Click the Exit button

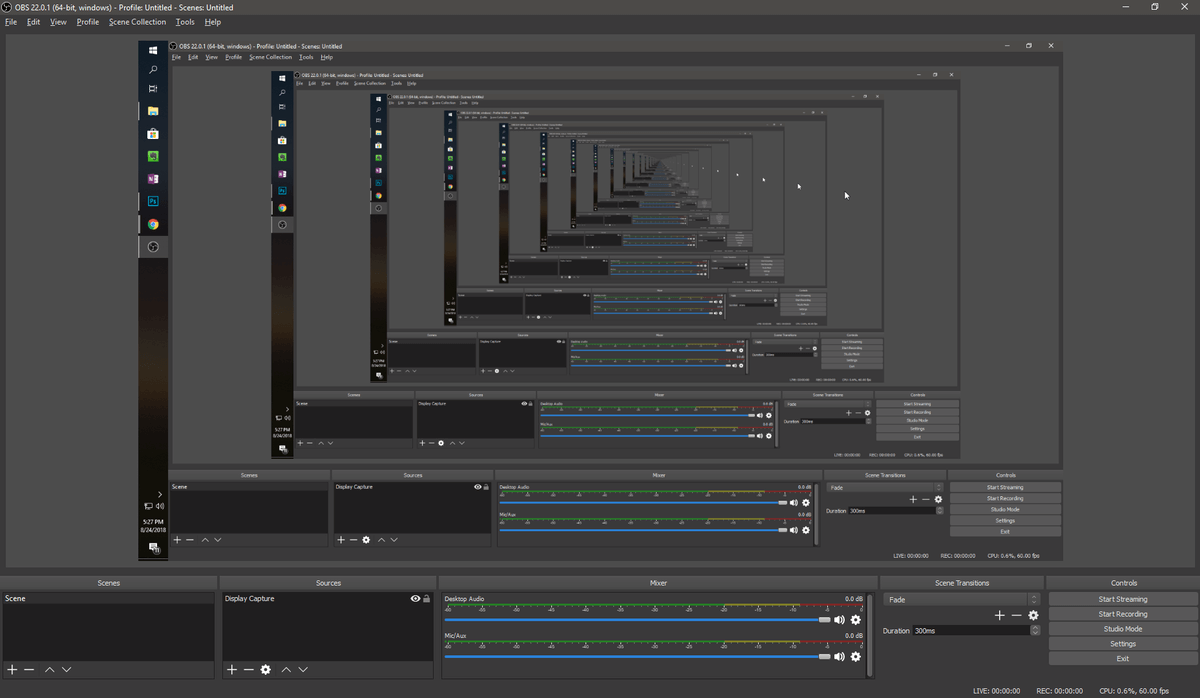click(x=1123, y=659)
